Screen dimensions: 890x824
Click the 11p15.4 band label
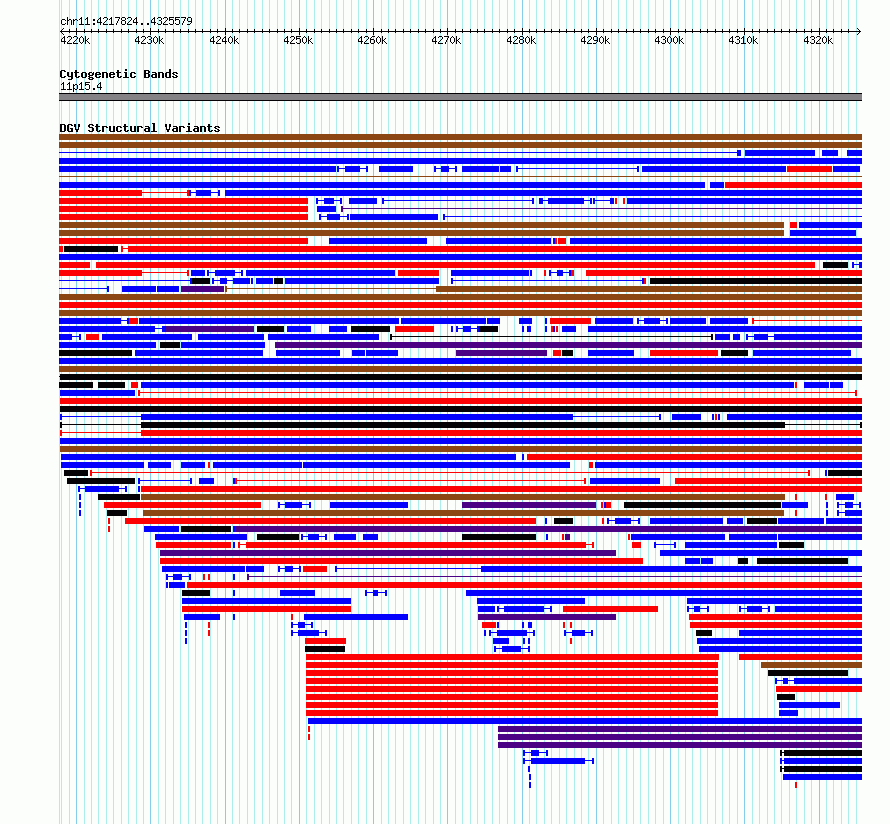[x=81, y=86]
